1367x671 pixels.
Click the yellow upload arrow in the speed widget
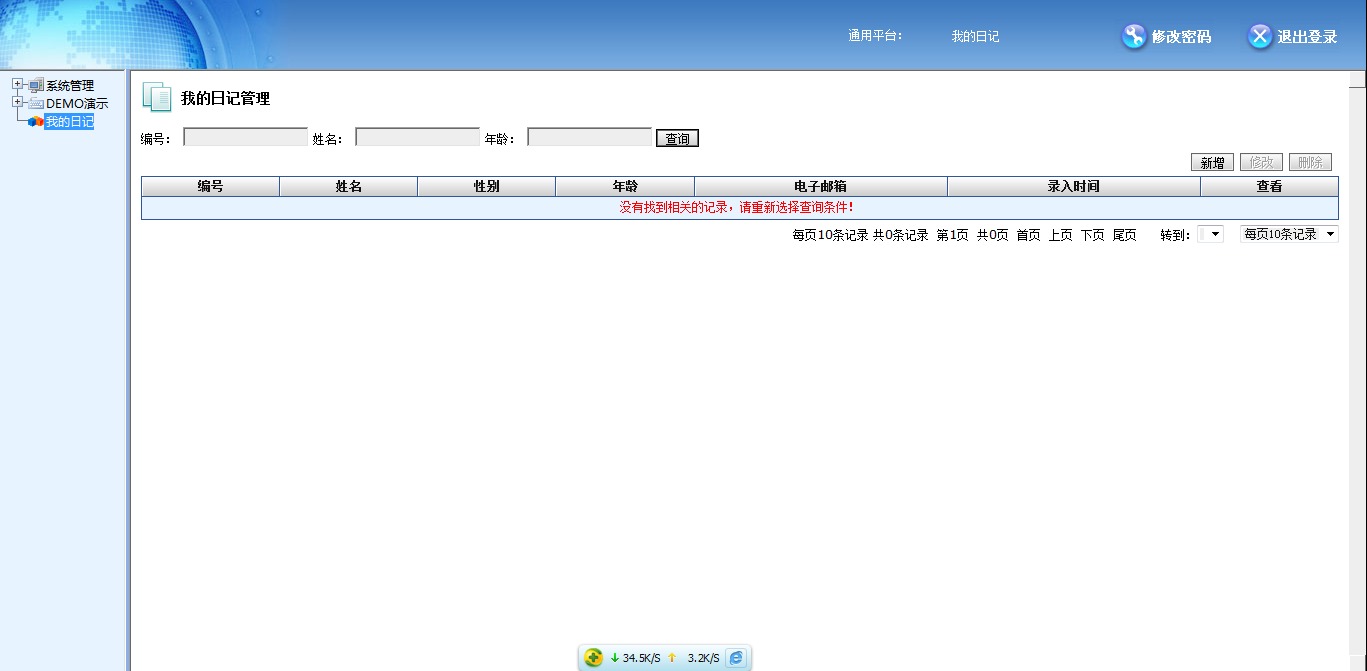(672, 657)
